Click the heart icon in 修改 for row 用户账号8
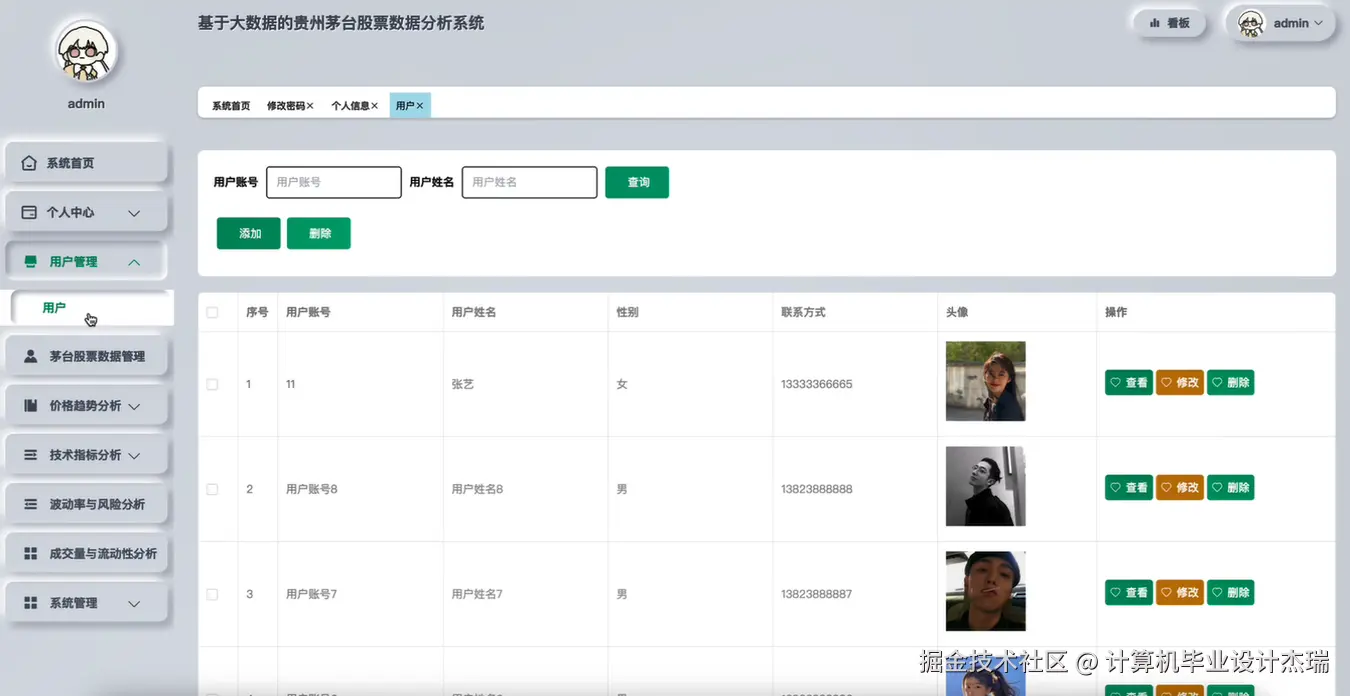1350x696 pixels. pyautogui.click(x=1166, y=487)
